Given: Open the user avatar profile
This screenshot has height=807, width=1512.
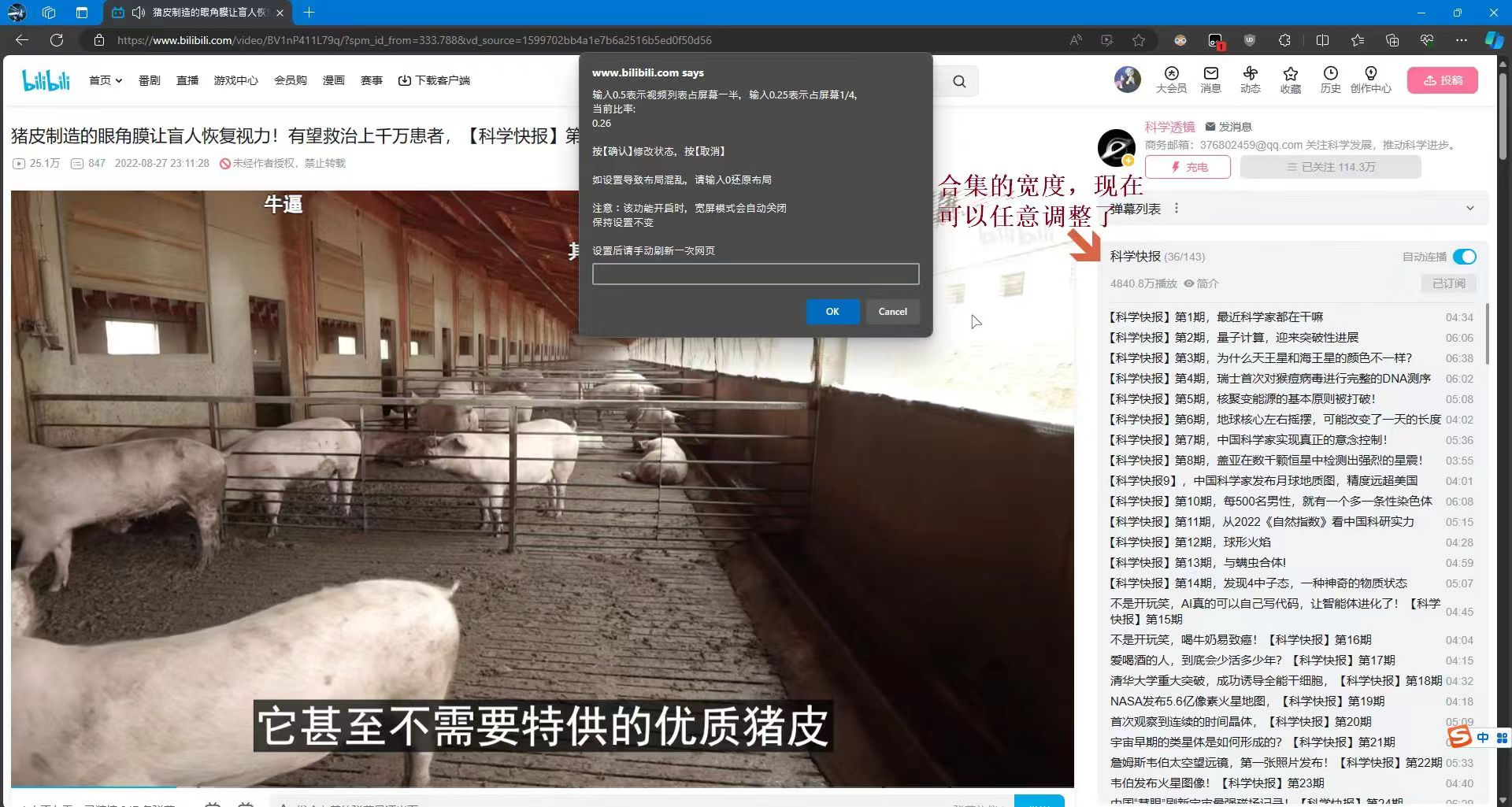Looking at the screenshot, I should coord(1127,80).
